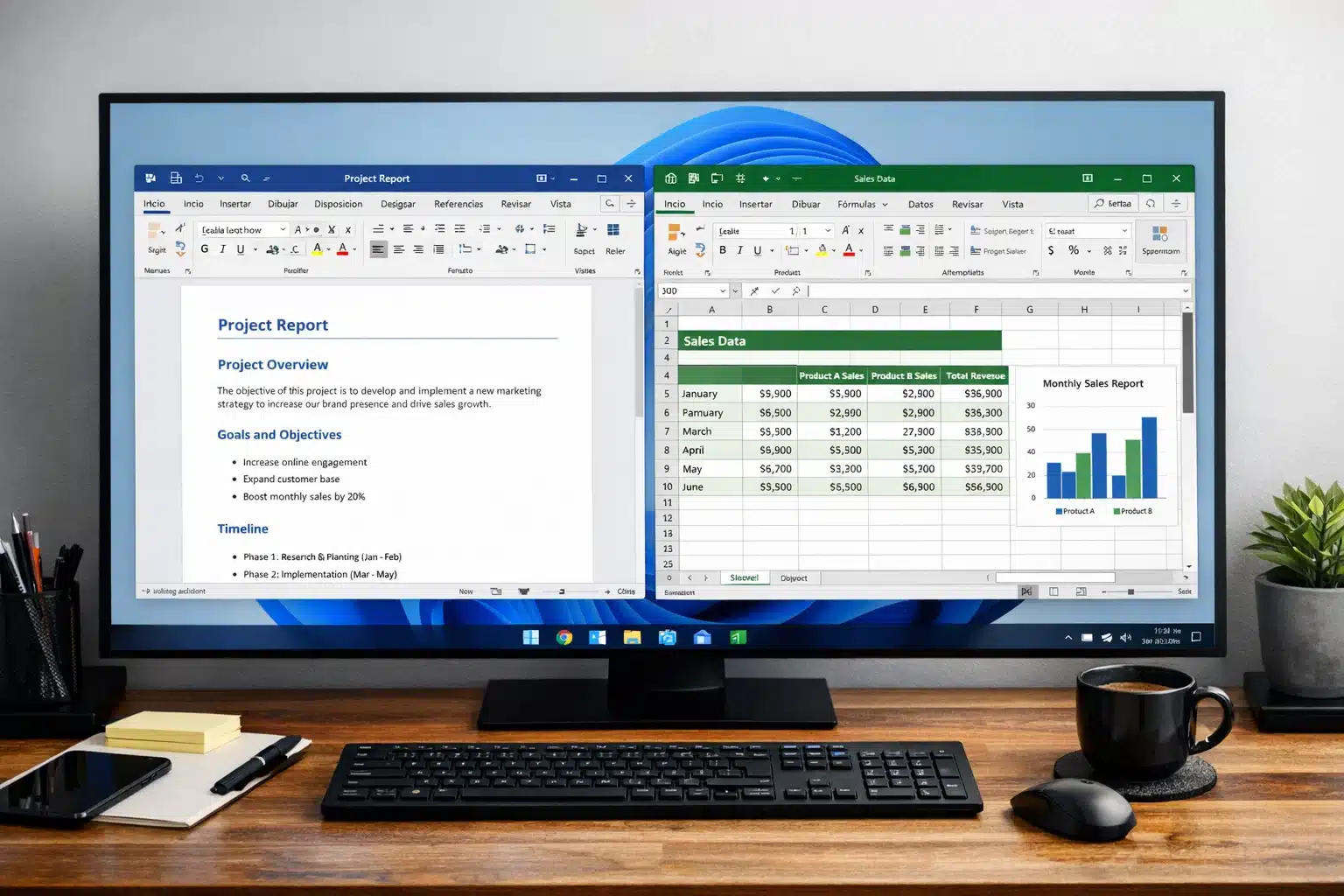The width and height of the screenshot is (1344, 896).
Task: Toggle italic formatting in Word's ribbon
Action: coord(221,249)
